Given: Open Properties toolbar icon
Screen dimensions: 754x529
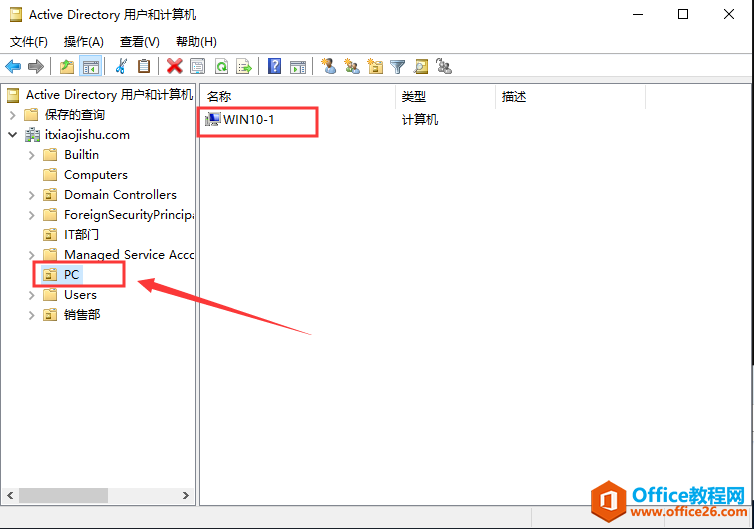Looking at the screenshot, I should 198,66.
